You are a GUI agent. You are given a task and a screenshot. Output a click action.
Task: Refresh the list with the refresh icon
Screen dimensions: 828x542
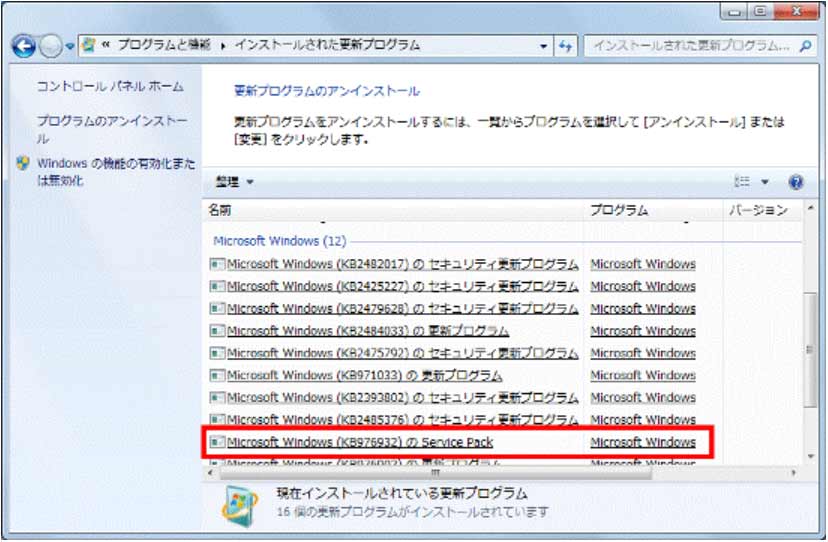tap(566, 46)
